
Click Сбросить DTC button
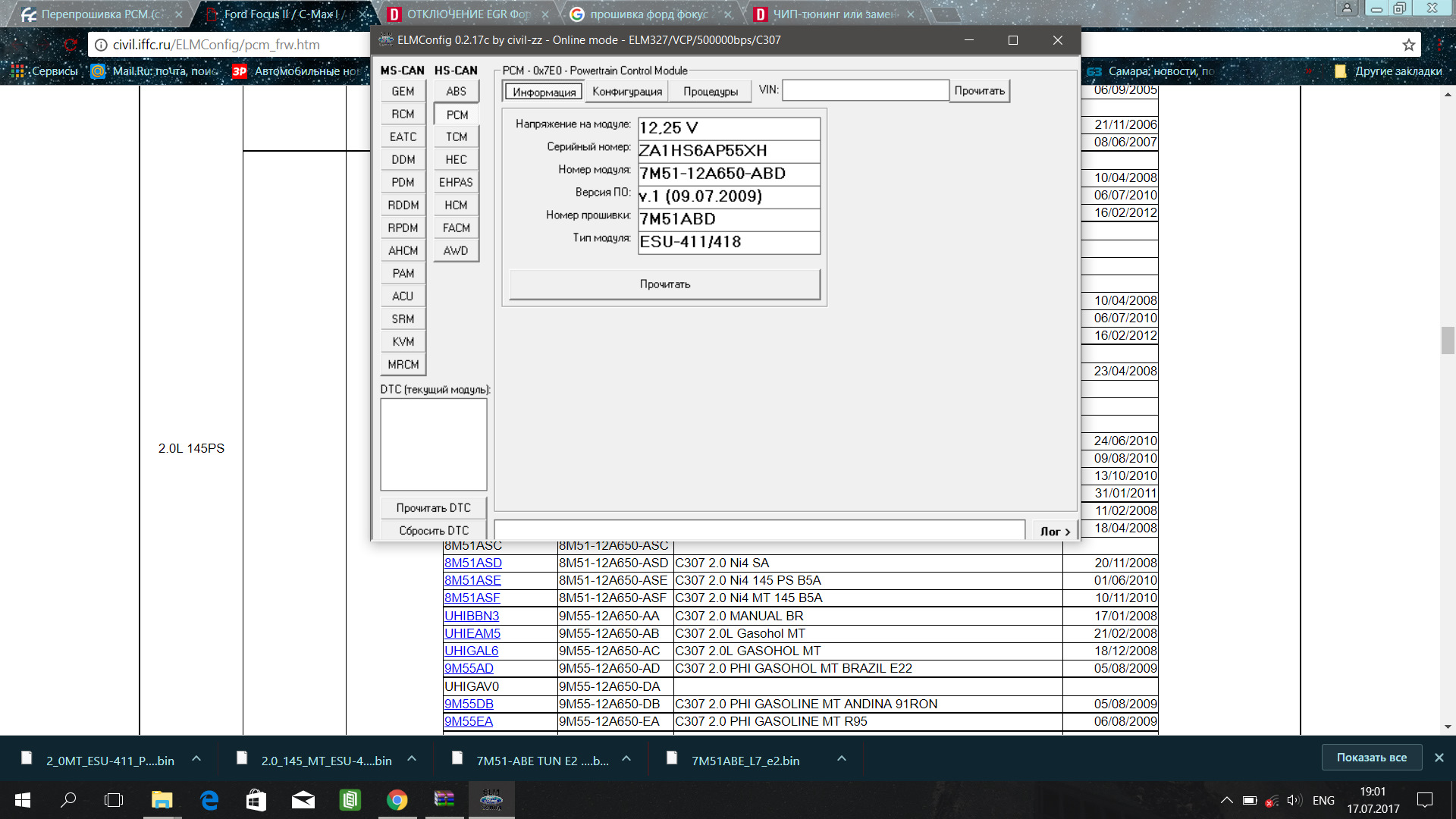(433, 530)
